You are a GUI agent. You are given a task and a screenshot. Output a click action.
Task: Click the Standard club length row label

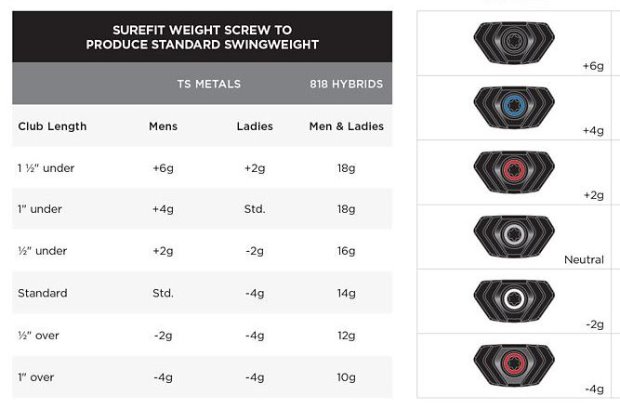pyautogui.click(x=42, y=293)
